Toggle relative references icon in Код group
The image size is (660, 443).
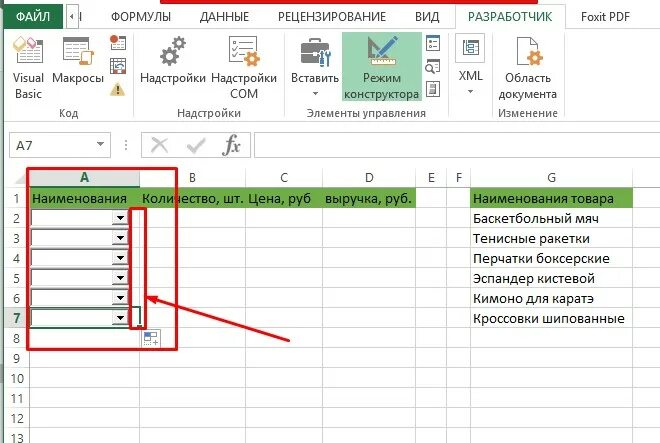pyautogui.click(x=118, y=66)
